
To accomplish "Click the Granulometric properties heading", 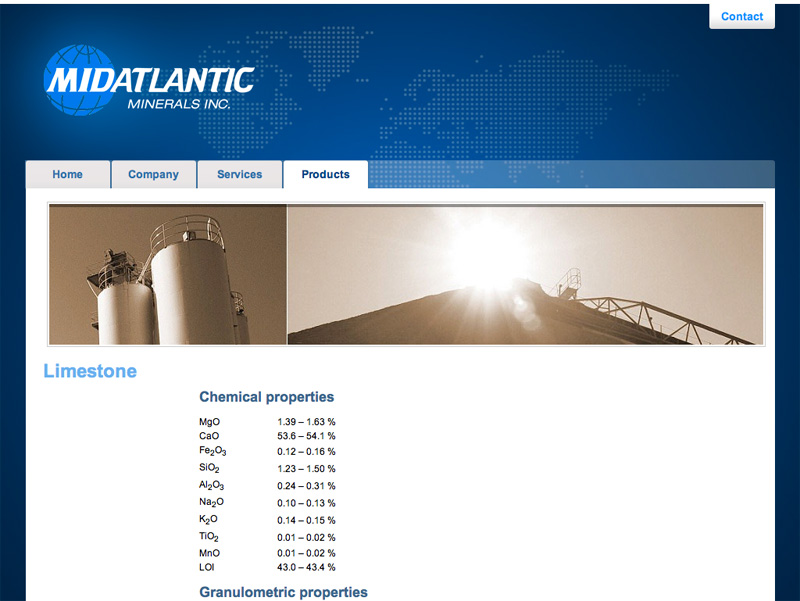I will point(283,592).
